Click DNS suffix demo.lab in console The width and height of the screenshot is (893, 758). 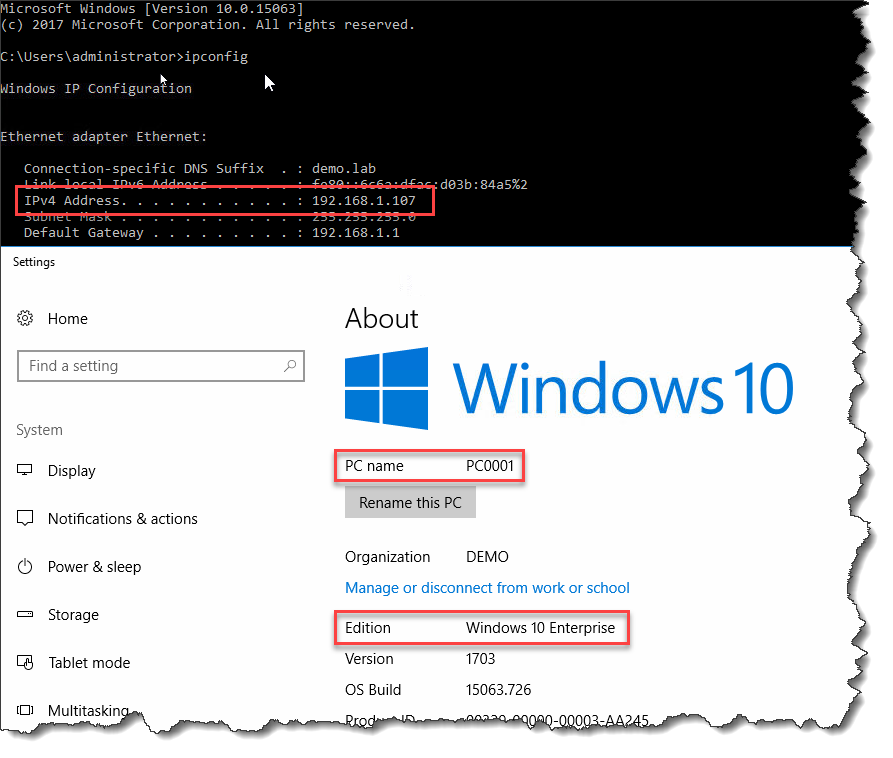click(344, 169)
